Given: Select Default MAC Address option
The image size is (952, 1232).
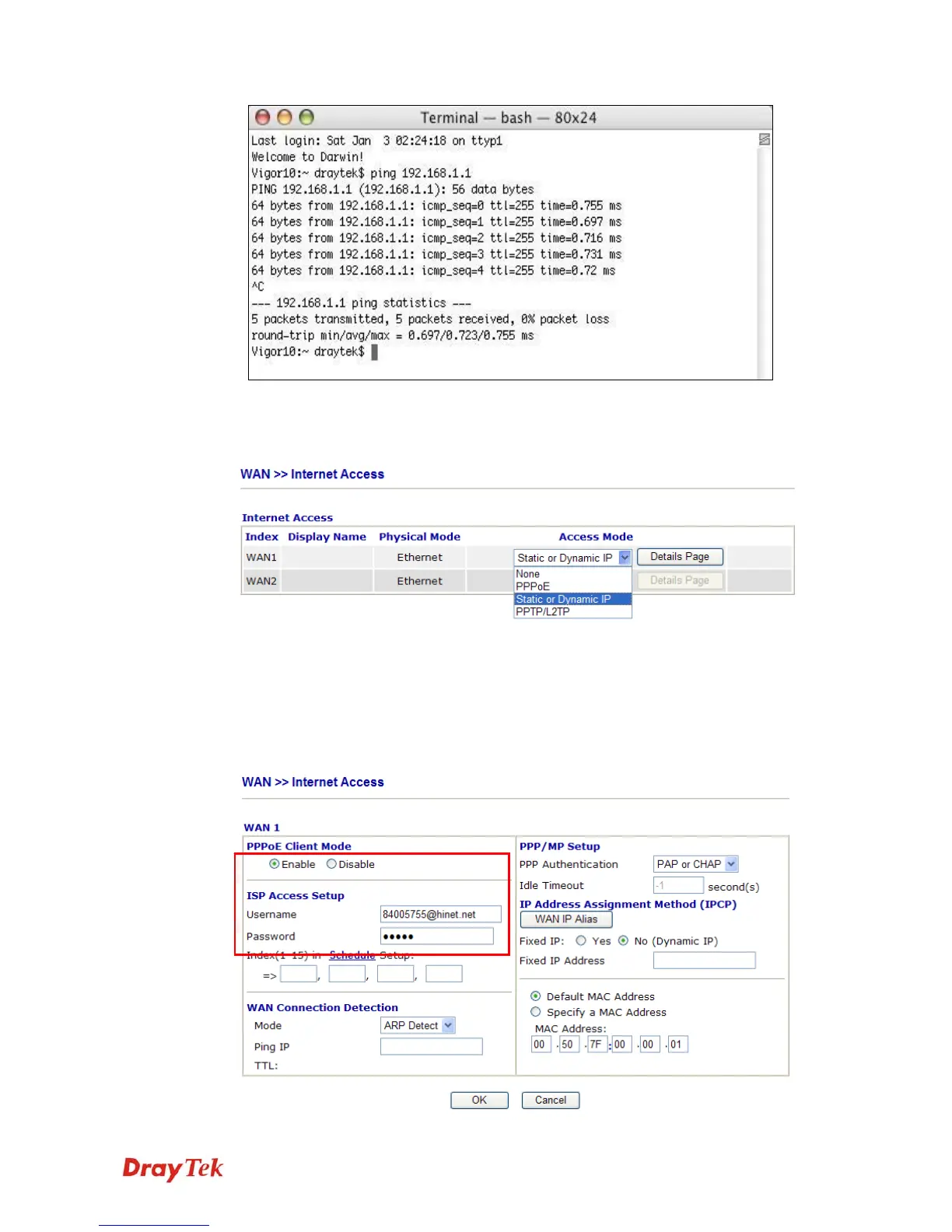Looking at the screenshot, I should point(535,996).
